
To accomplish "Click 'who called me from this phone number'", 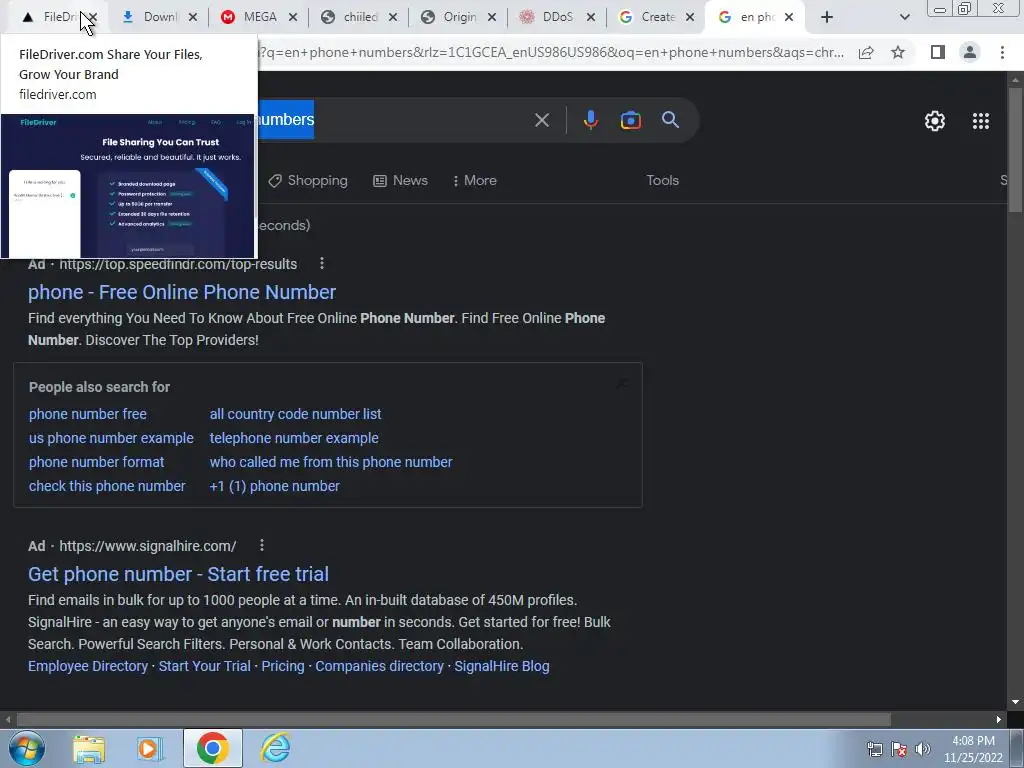I will 330,462.
